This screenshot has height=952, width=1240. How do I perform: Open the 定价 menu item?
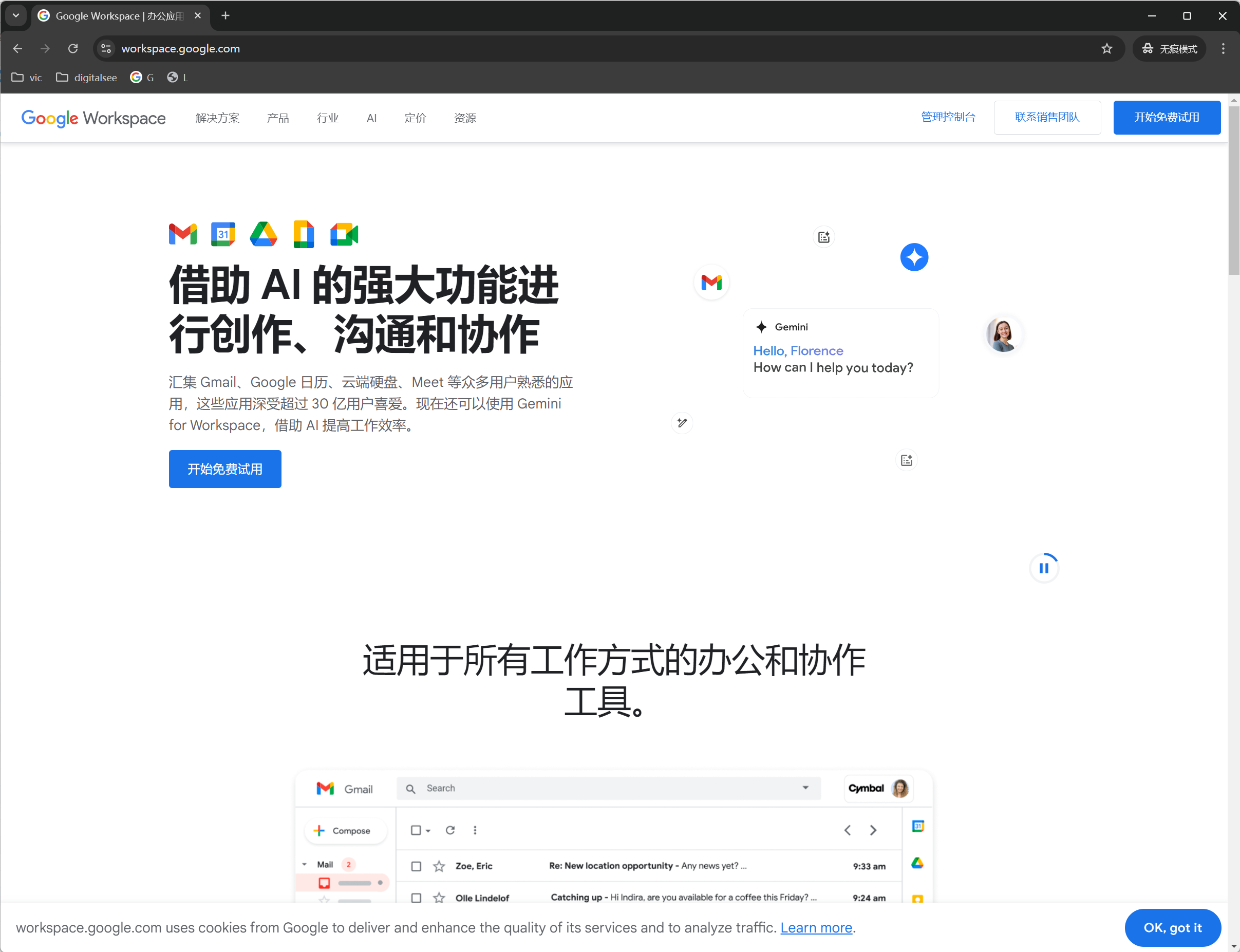point(415,118)
